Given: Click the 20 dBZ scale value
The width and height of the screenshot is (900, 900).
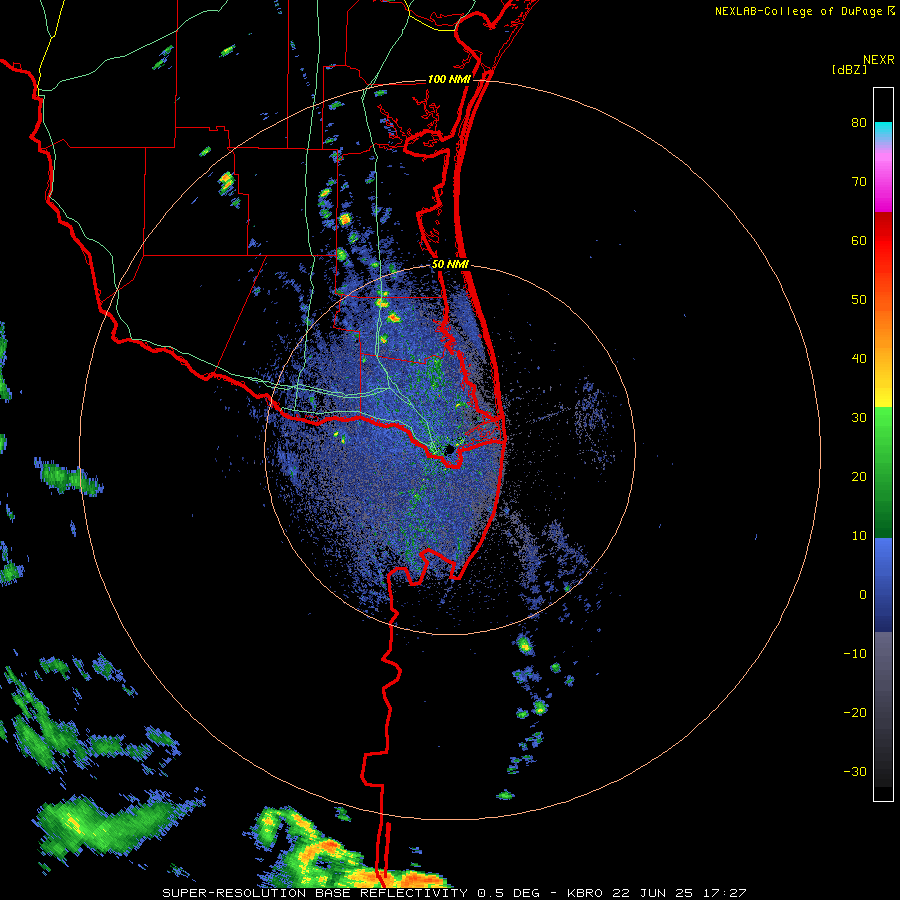Looking at the screenshot, I should [859, 477].
